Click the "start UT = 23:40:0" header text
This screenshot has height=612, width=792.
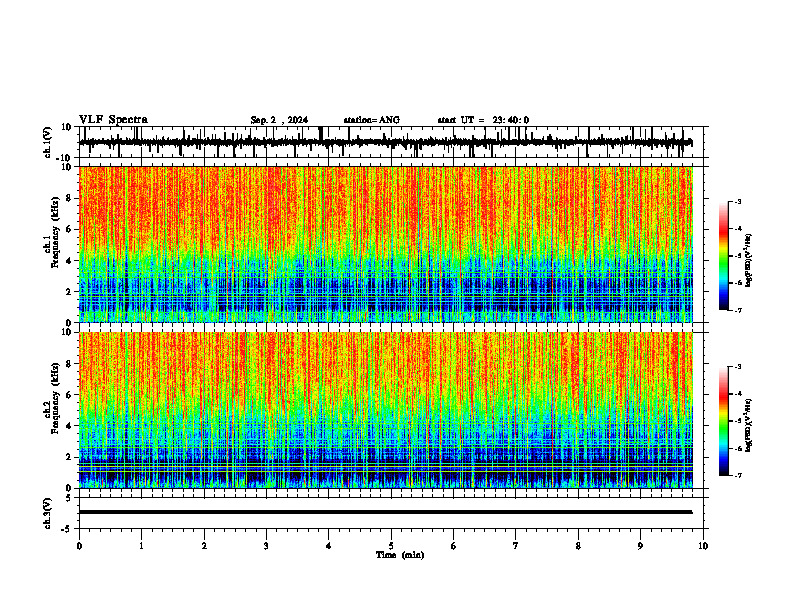point(483,120)
